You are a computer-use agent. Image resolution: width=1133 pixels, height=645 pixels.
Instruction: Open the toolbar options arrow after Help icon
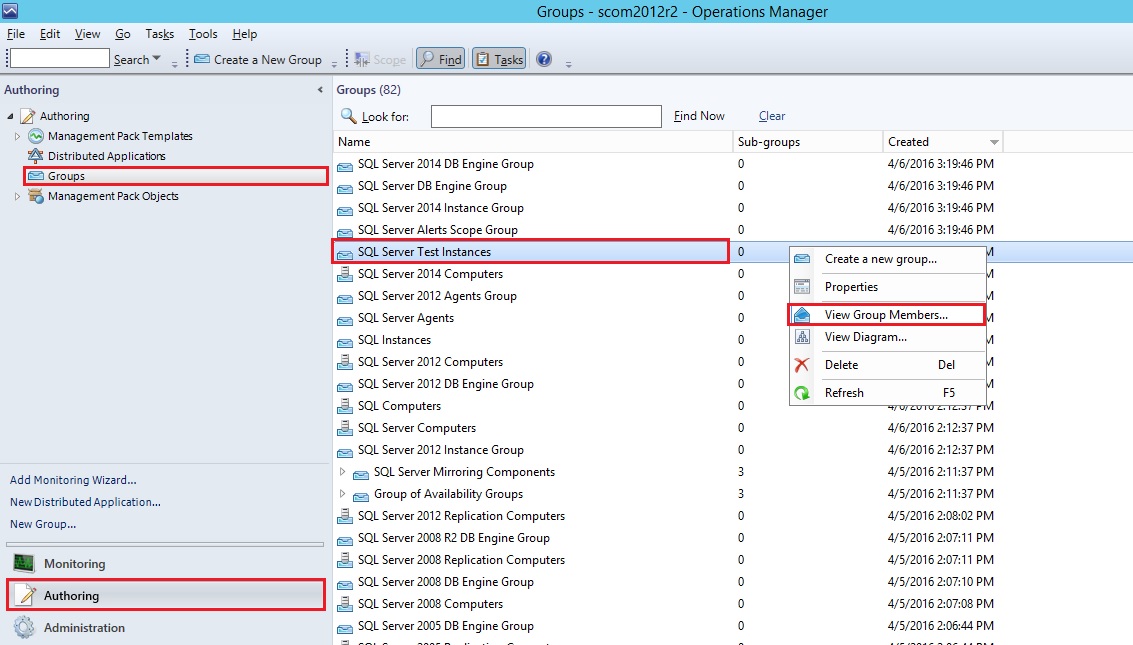point(569,64)
